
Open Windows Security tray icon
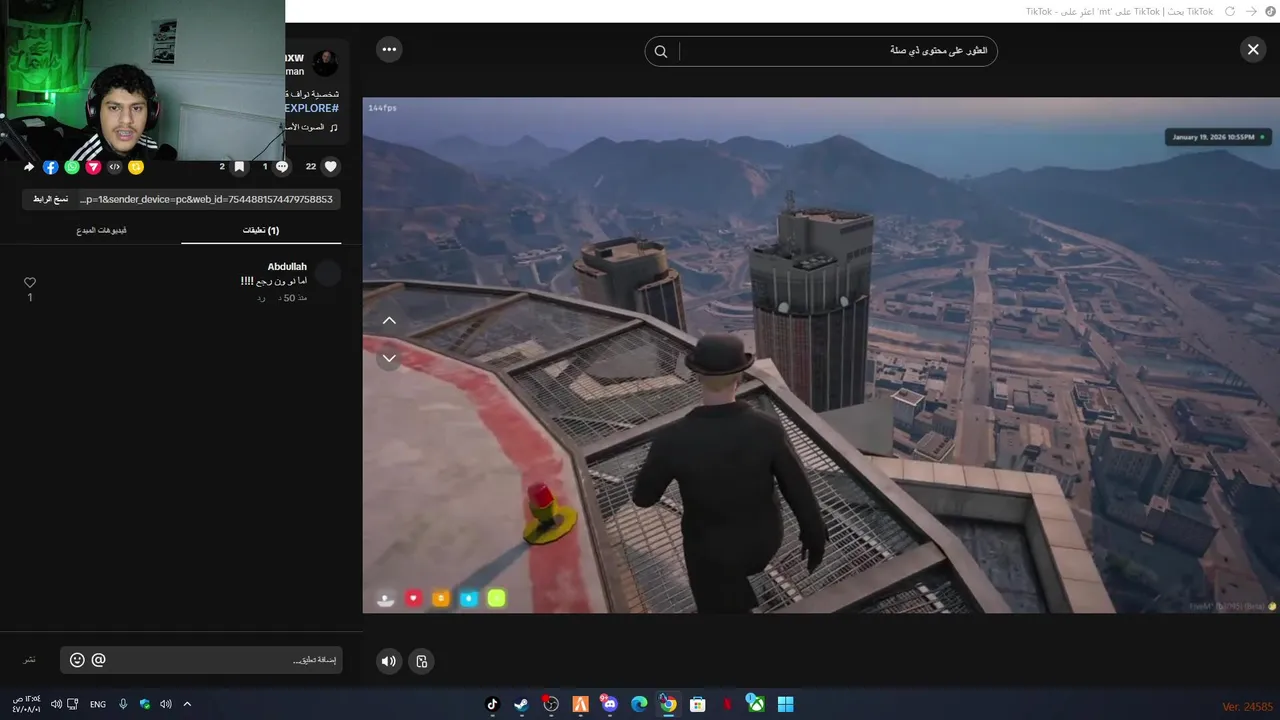[x=145, y=704]
